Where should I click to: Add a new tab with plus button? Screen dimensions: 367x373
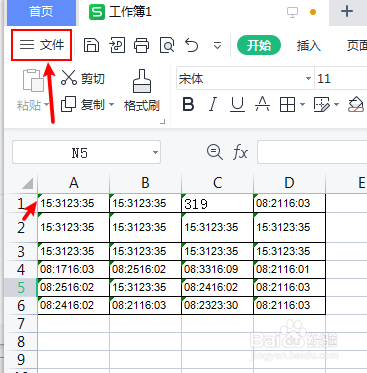(347, 12)
